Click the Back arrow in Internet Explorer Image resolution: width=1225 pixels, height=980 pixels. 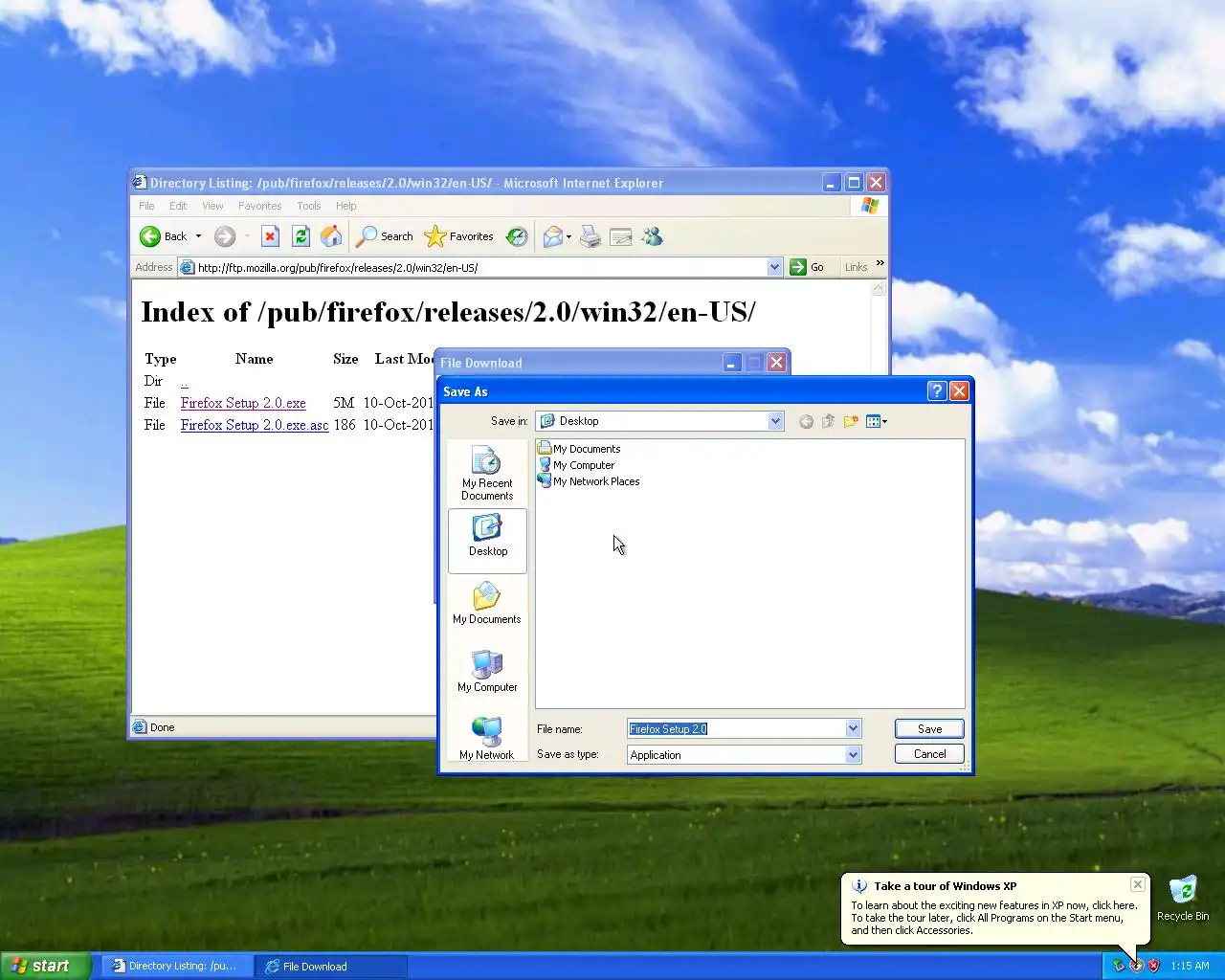(150, 236)
